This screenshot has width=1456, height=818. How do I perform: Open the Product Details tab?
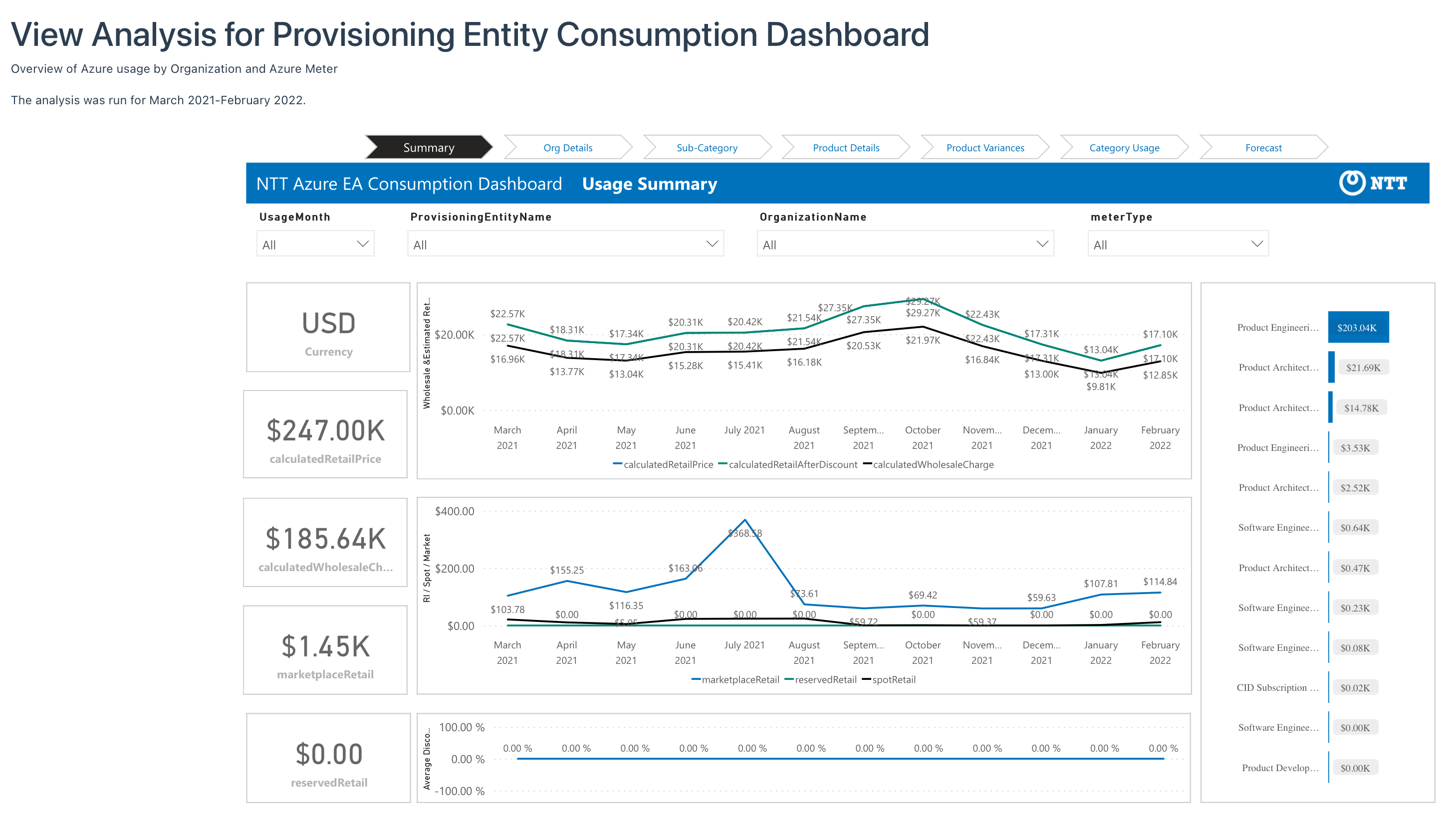tap(846, 148)
